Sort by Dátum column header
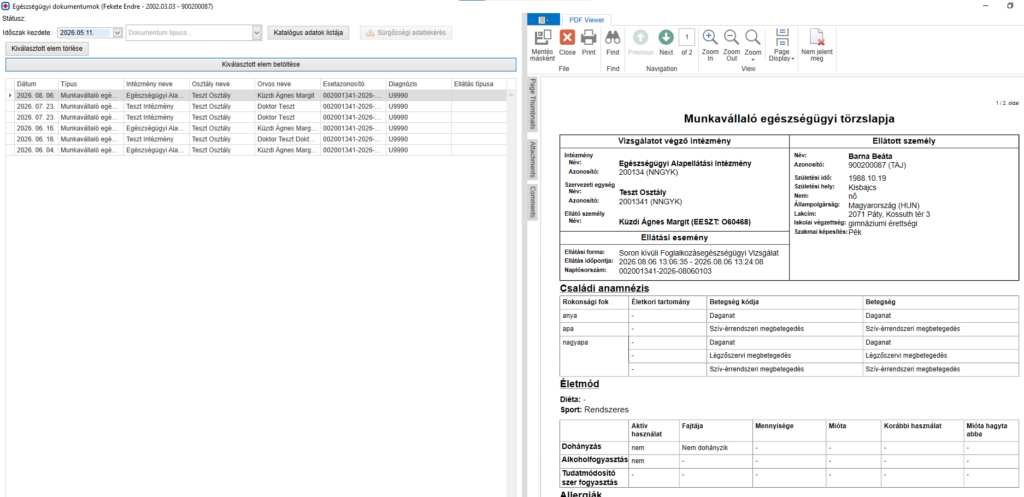This screenshot has height=497, width=1024. 36,84
